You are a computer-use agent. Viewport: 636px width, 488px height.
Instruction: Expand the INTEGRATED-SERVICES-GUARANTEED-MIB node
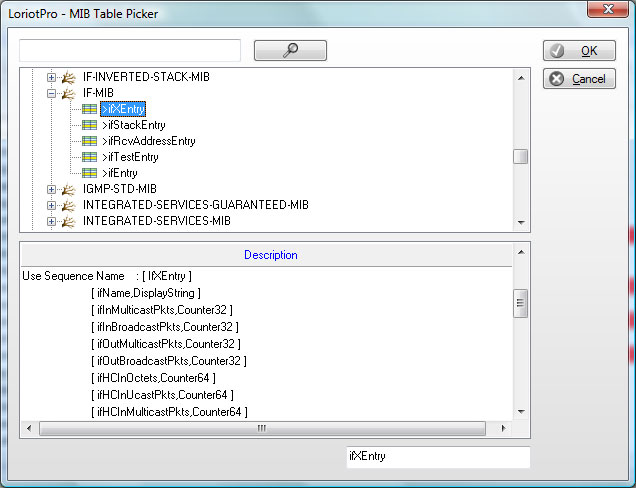pyautogui.click(x=51, y=205)
